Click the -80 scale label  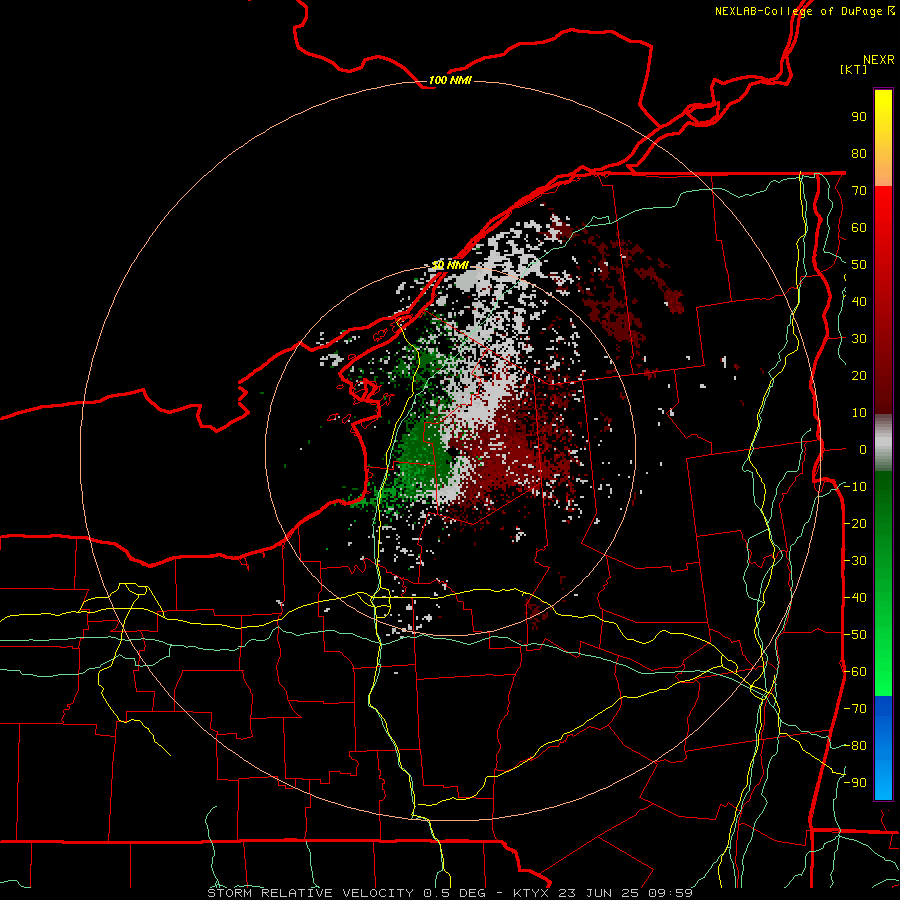tap(855, 746)
